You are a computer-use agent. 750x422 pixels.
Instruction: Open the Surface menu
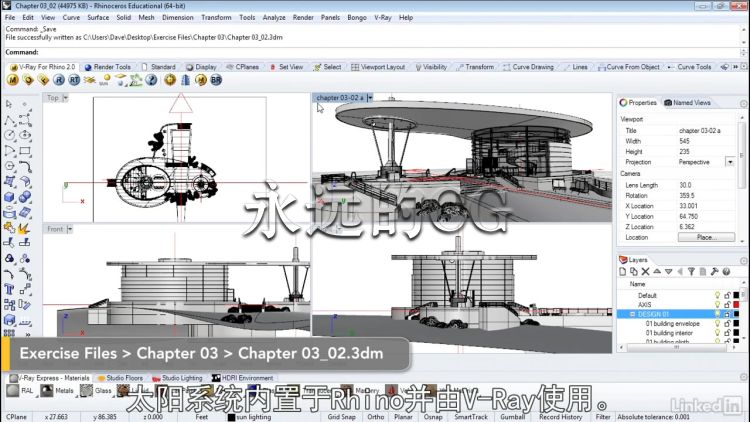98,17
